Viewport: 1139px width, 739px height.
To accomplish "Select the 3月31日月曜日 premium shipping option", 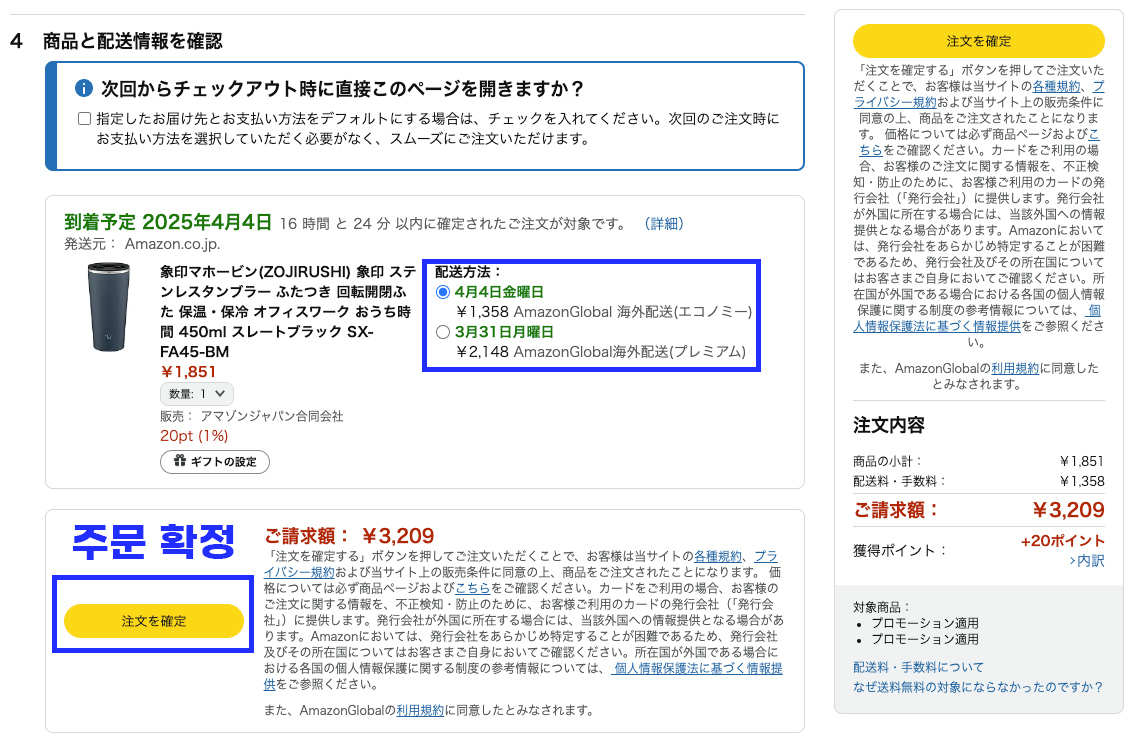I will point(442,332).
